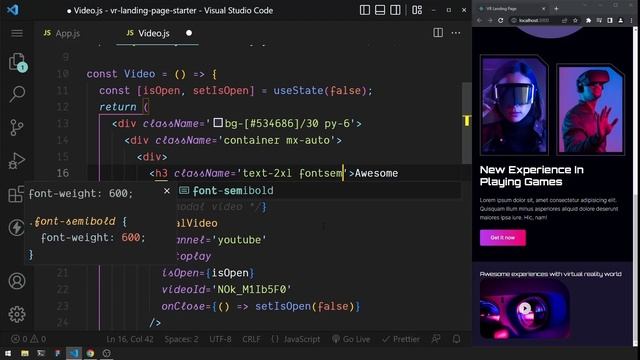Close the font-semibold documentation popup
The height and width of the screenshot is (360, 640).
pyautogui.click(x=167, y=191)
